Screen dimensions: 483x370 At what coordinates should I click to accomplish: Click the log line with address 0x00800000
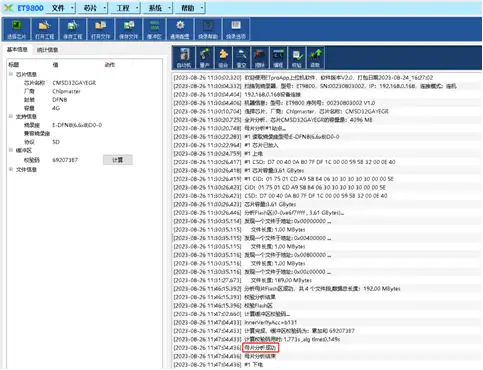[252, 255]
